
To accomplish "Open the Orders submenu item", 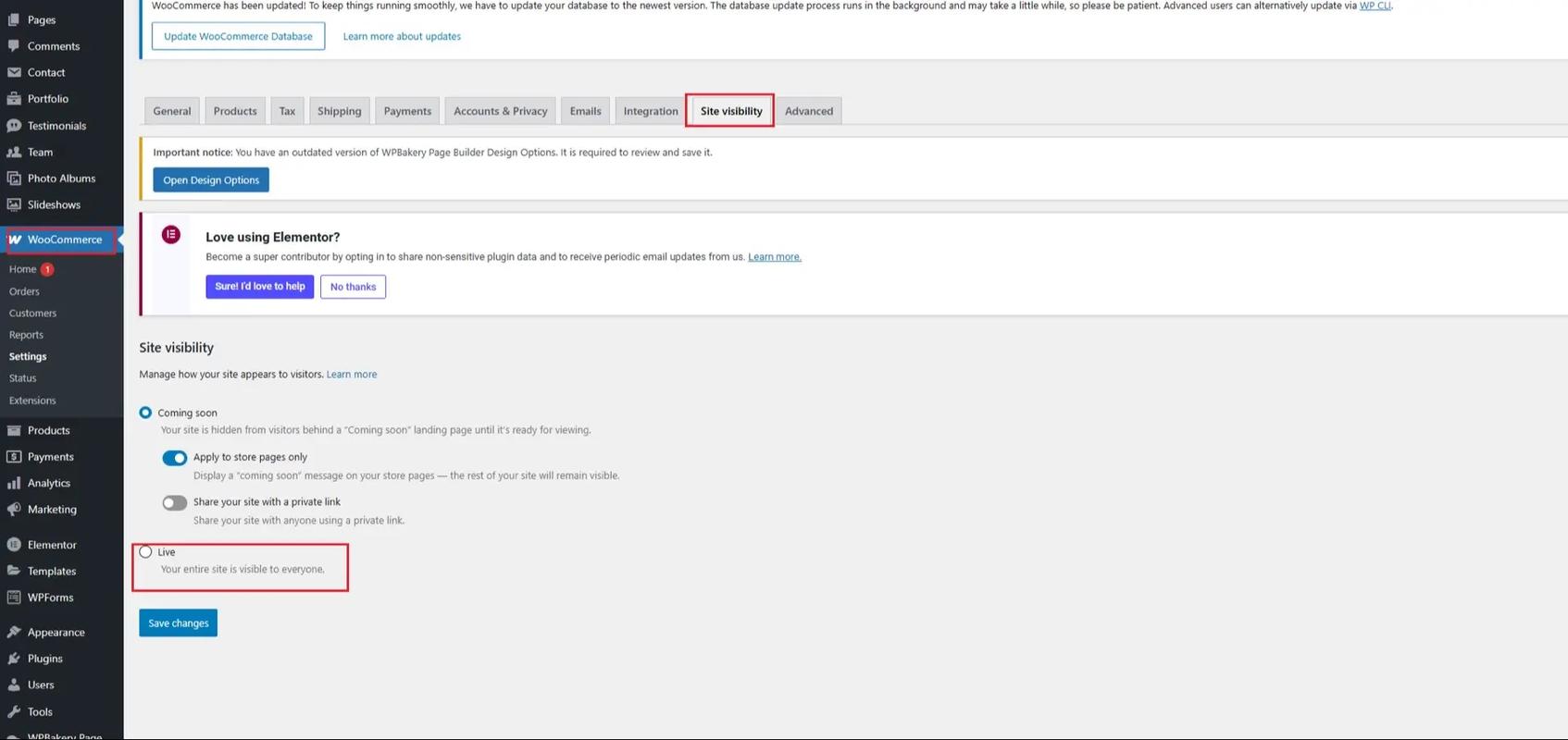I will (24, 291).
